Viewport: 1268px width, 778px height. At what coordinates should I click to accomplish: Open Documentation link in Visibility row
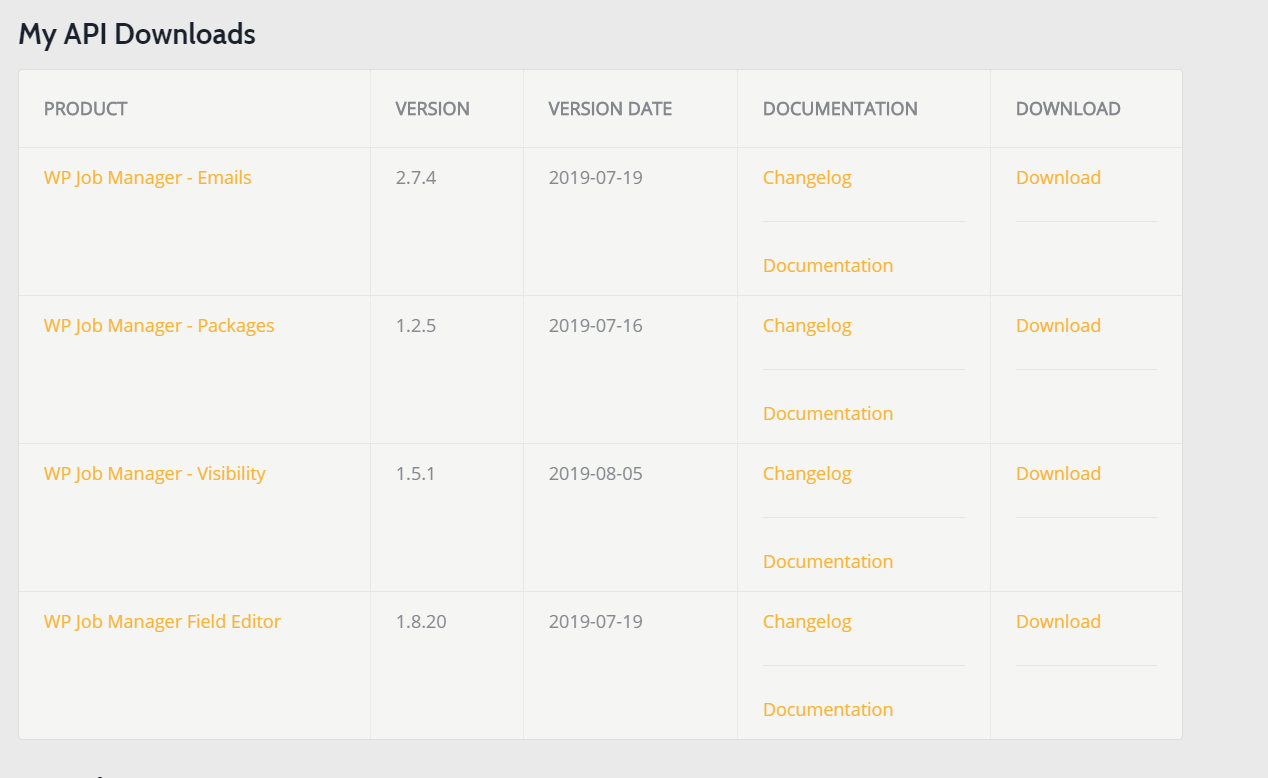coord(828,562)
